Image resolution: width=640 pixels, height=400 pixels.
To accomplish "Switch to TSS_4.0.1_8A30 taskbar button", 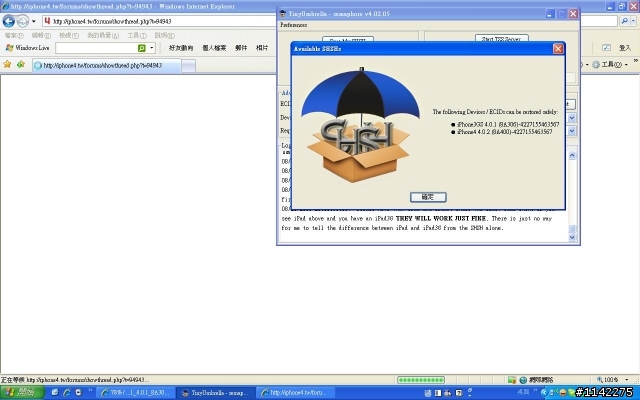I will pos(136,393).
